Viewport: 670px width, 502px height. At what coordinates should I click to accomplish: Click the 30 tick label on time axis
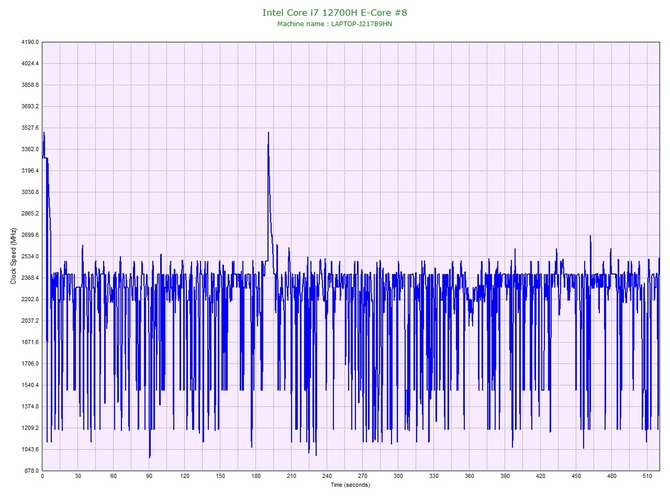tap(78, 476)
